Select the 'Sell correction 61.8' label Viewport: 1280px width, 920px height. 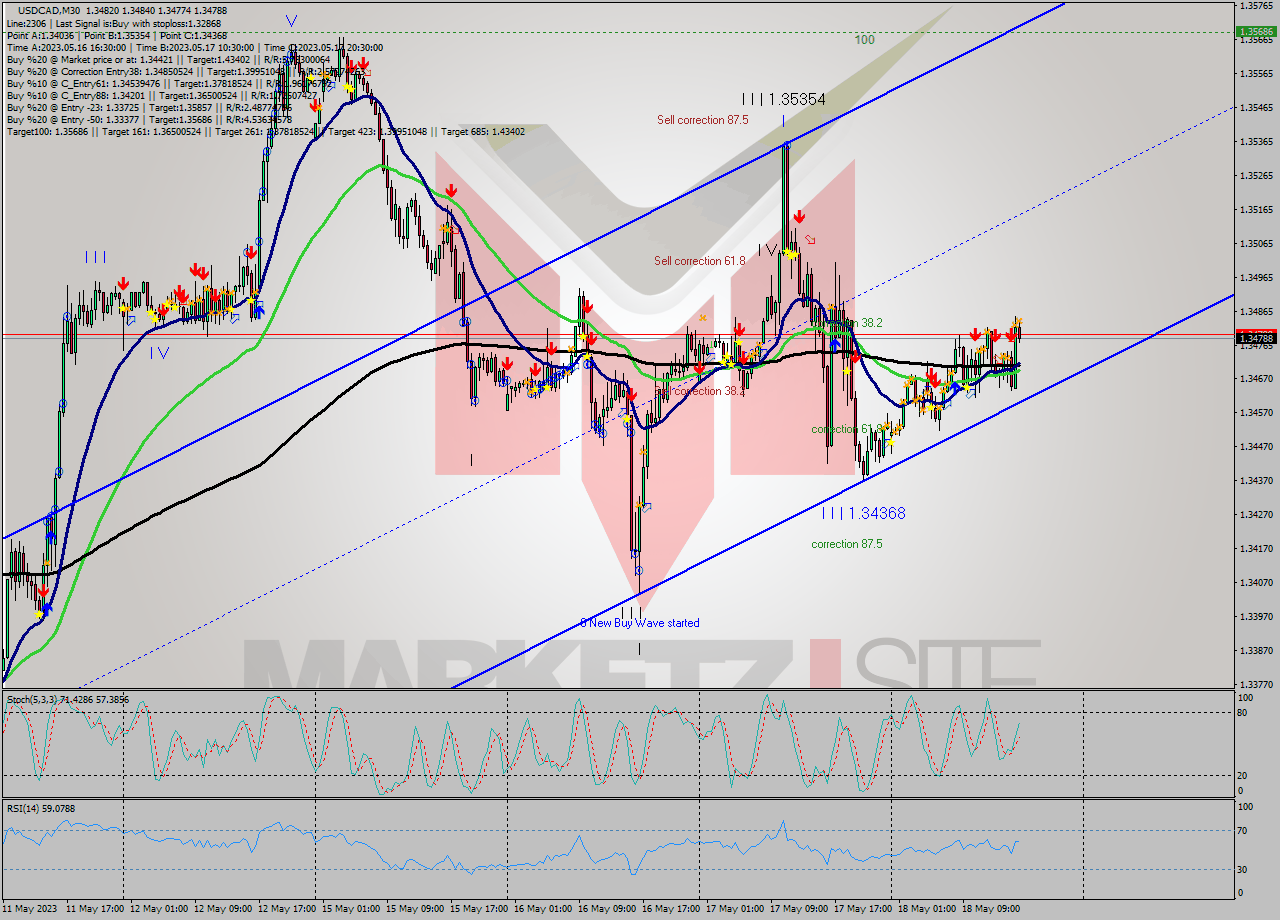[700, 261]
